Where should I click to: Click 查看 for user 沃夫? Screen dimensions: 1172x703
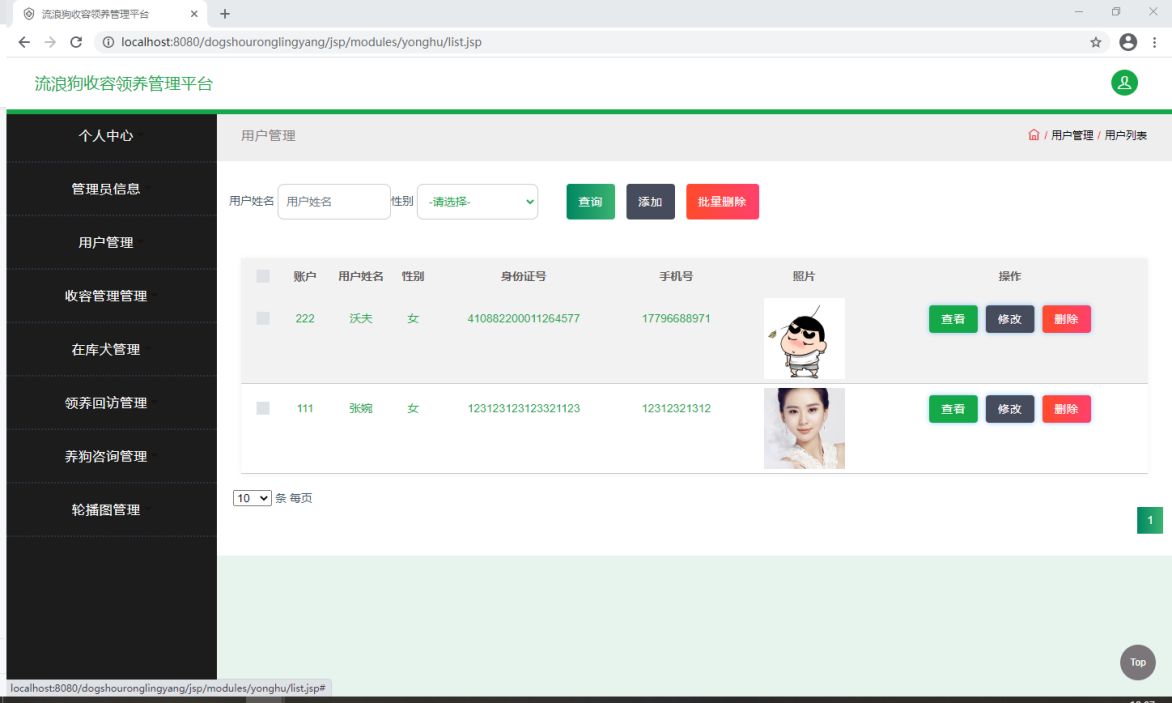point(953,319)
